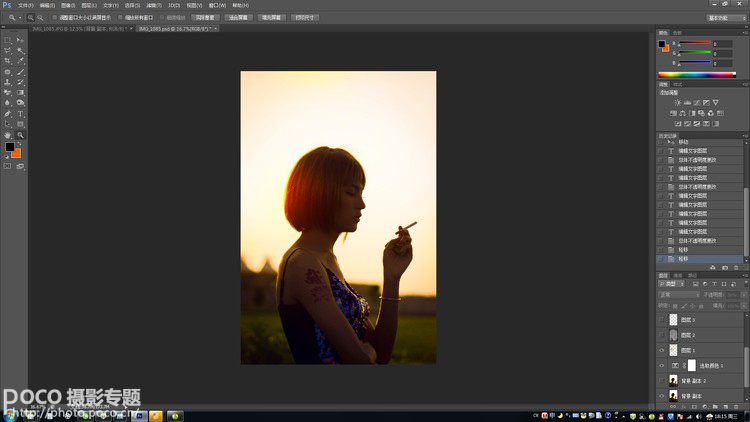
Task: Open the 滤镜 menu
Action: [x=154, y=5]
